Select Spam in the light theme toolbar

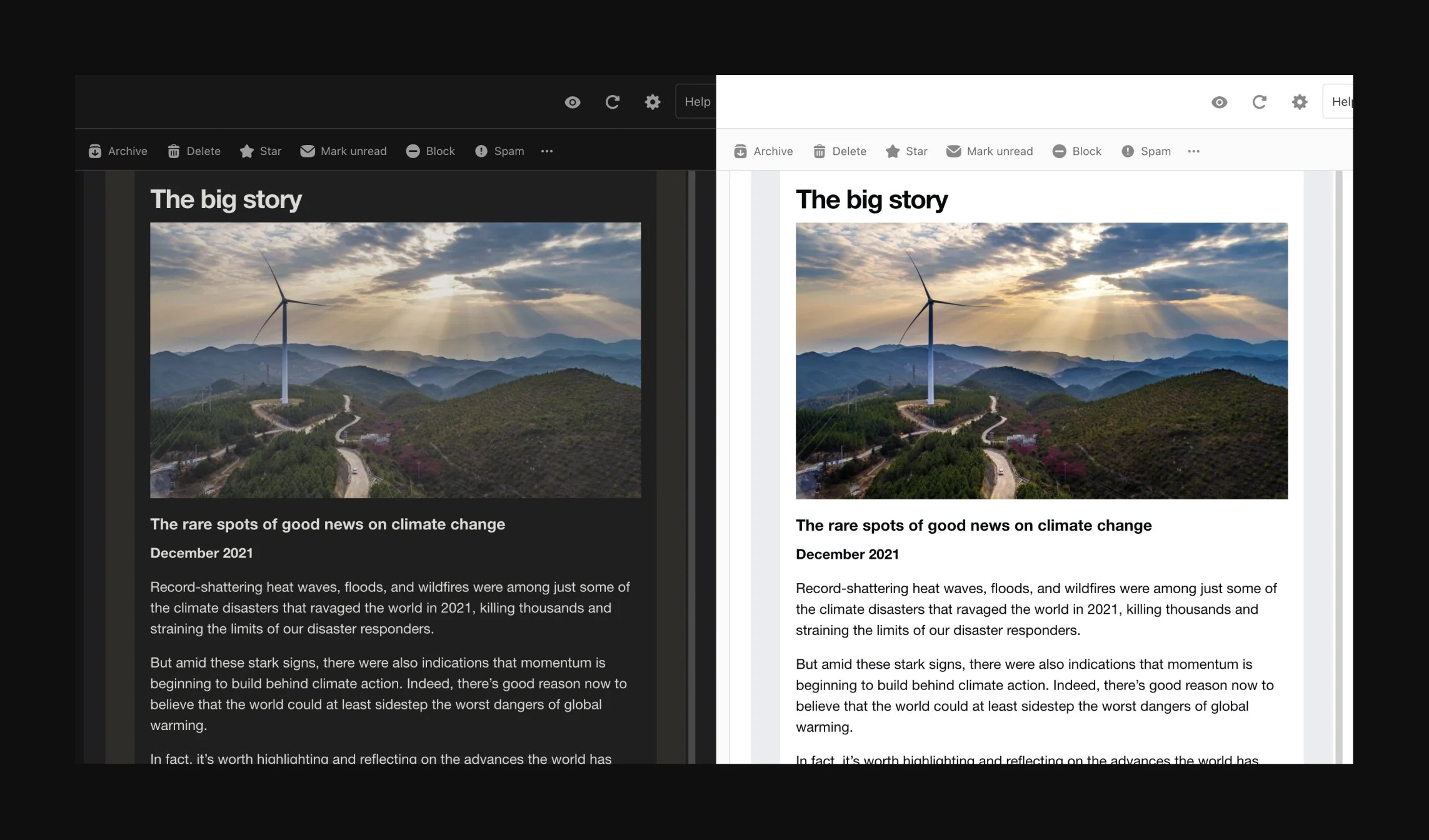tap(1145, 151)
